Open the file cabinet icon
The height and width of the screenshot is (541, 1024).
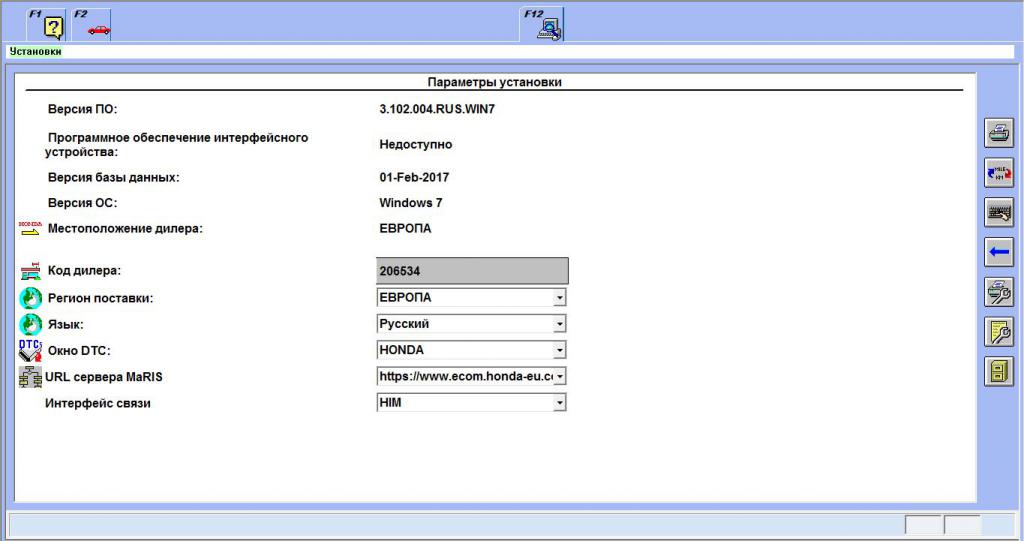pos(999,371)
